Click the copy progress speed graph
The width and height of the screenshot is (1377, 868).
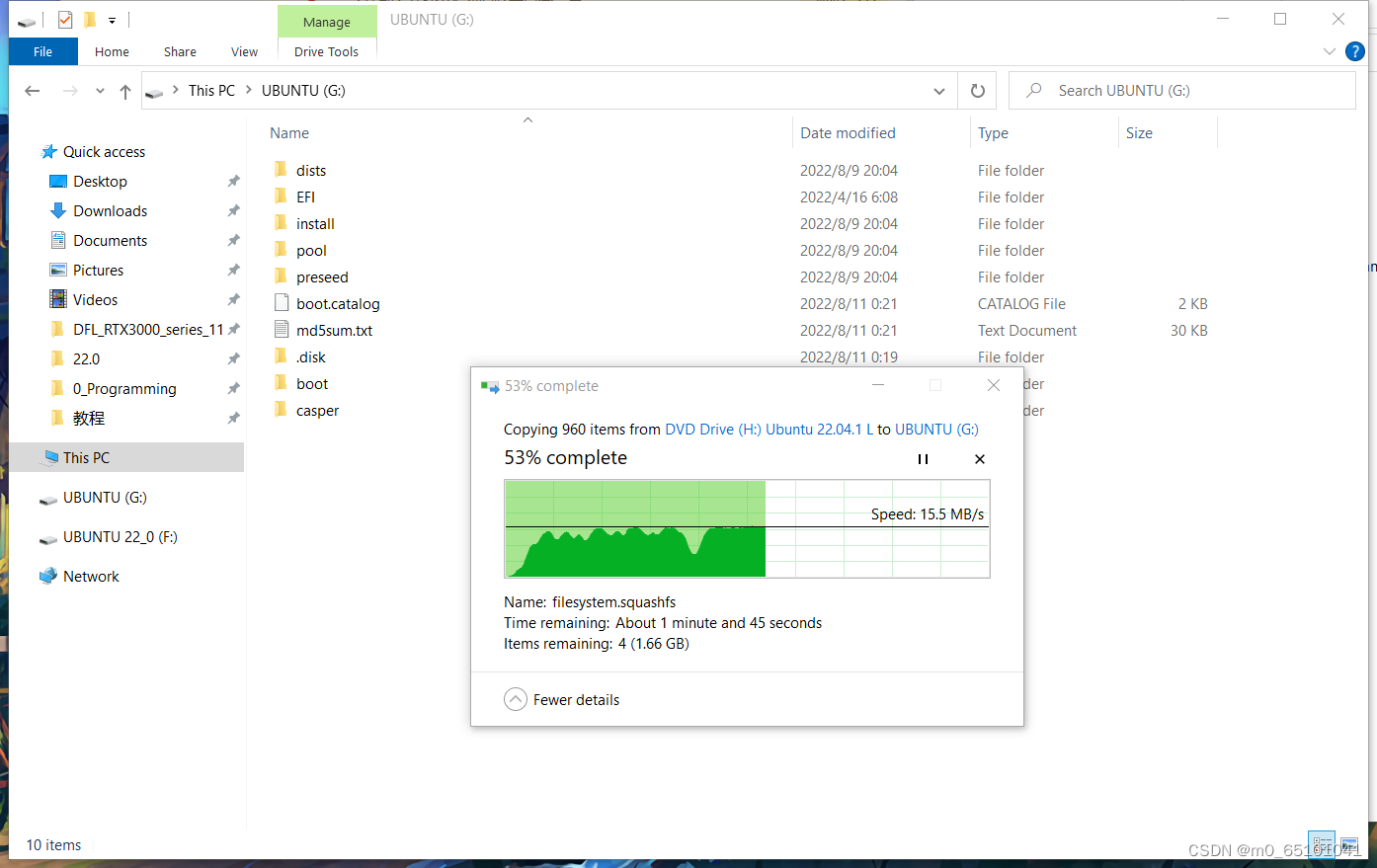747,529
